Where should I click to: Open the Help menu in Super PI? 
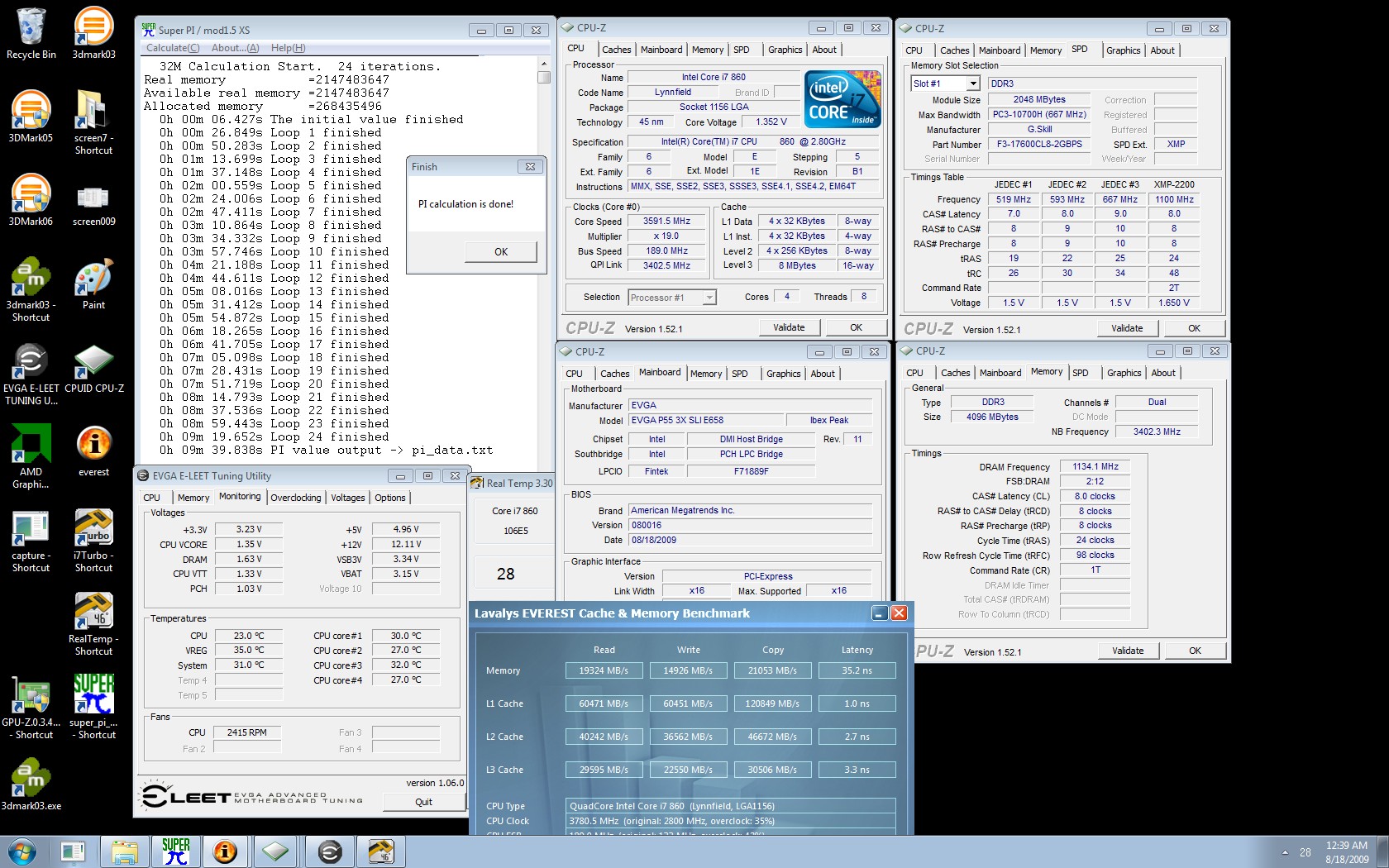click(288, 48)
